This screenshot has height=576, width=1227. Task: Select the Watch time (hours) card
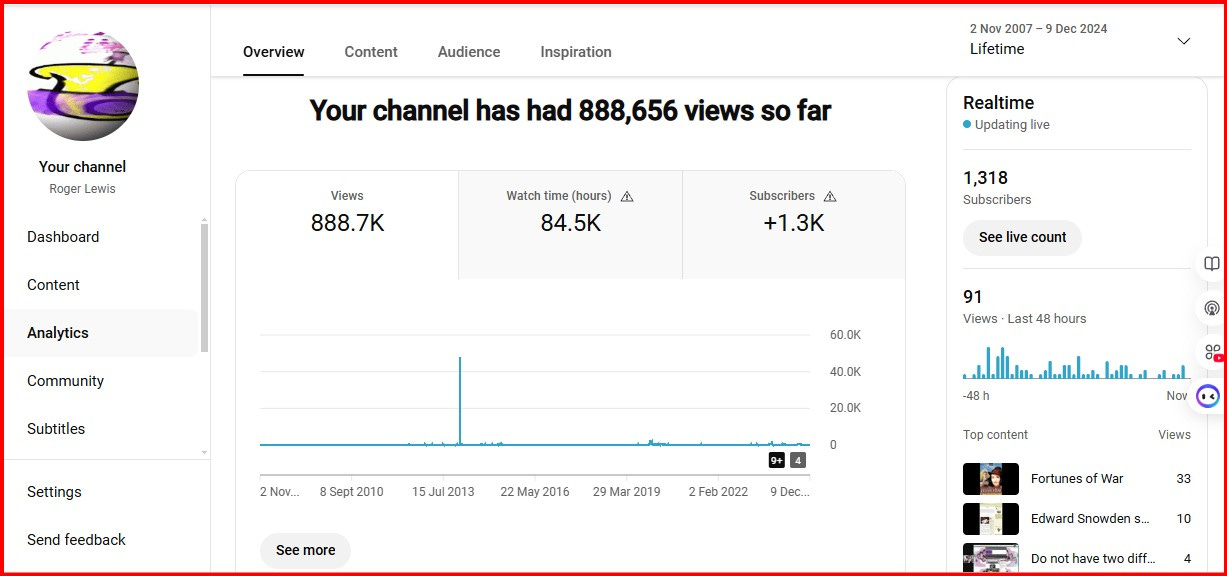(x=570, y=225)
